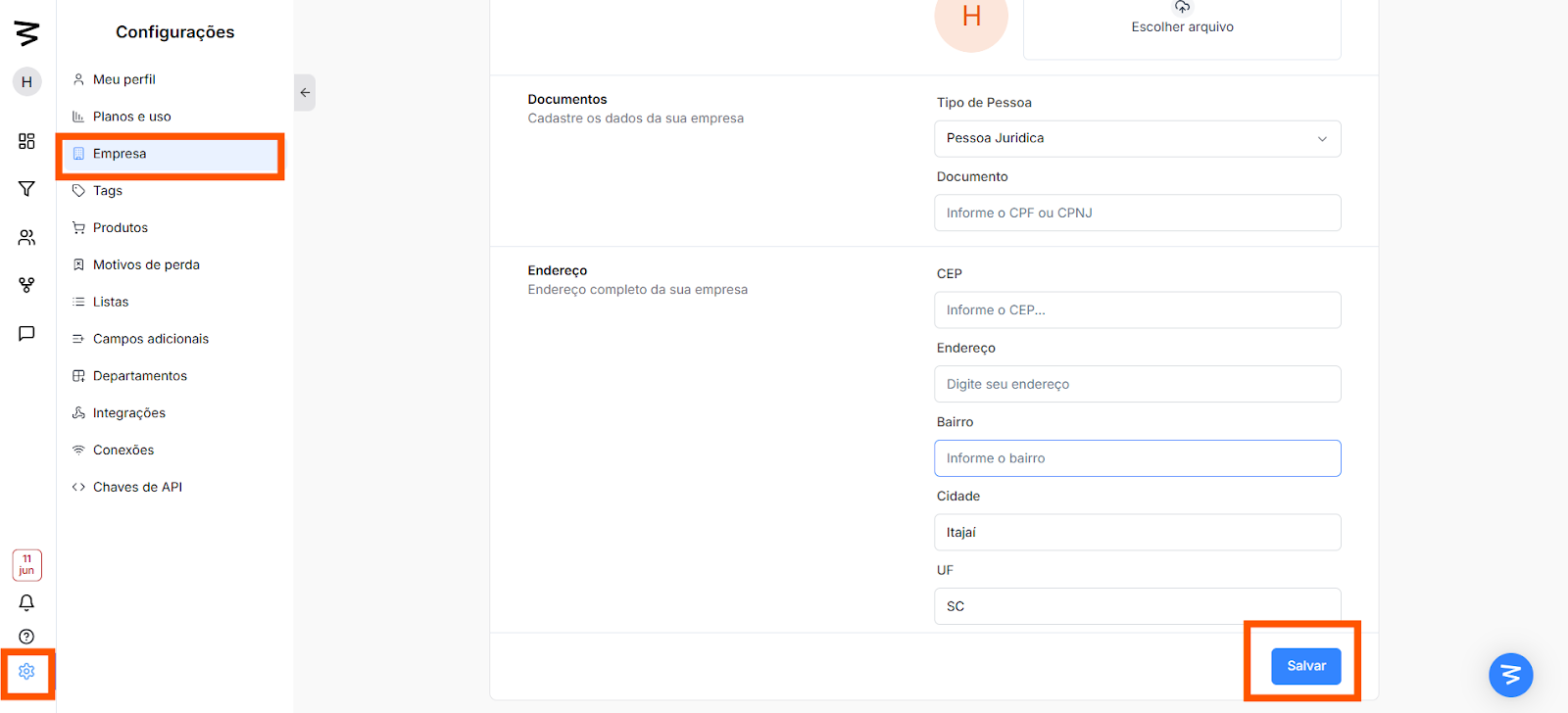Collapse the Configurações side panel
This screenshot has height=713, width=1568.
pyautogui.click(x=305, y=93)
